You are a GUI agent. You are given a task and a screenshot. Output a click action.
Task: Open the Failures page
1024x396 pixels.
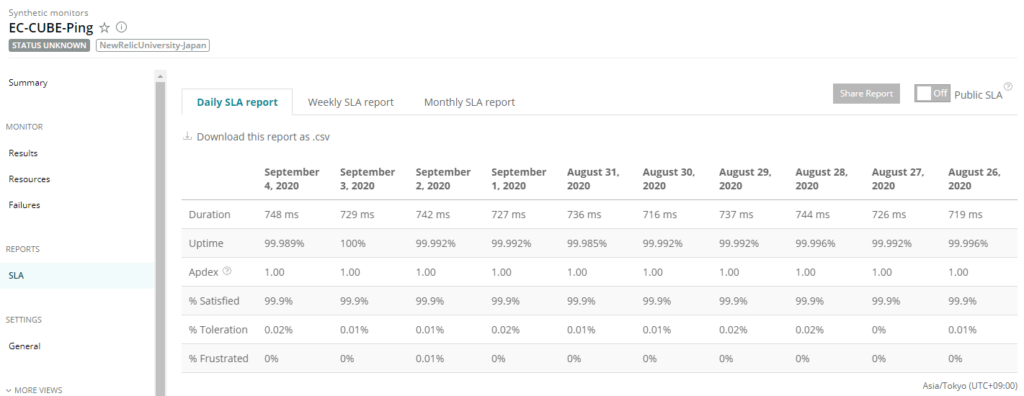(x=24, y=205)
